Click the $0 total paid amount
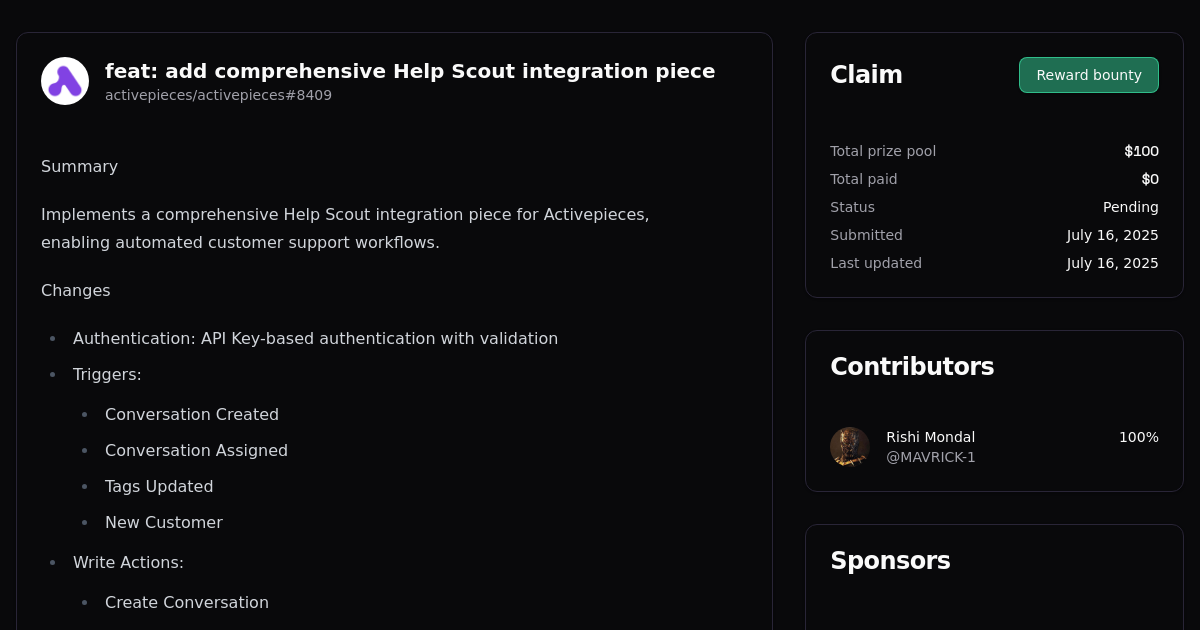The height and width of the screenshot is (630, 1200). coord(1150,179)
